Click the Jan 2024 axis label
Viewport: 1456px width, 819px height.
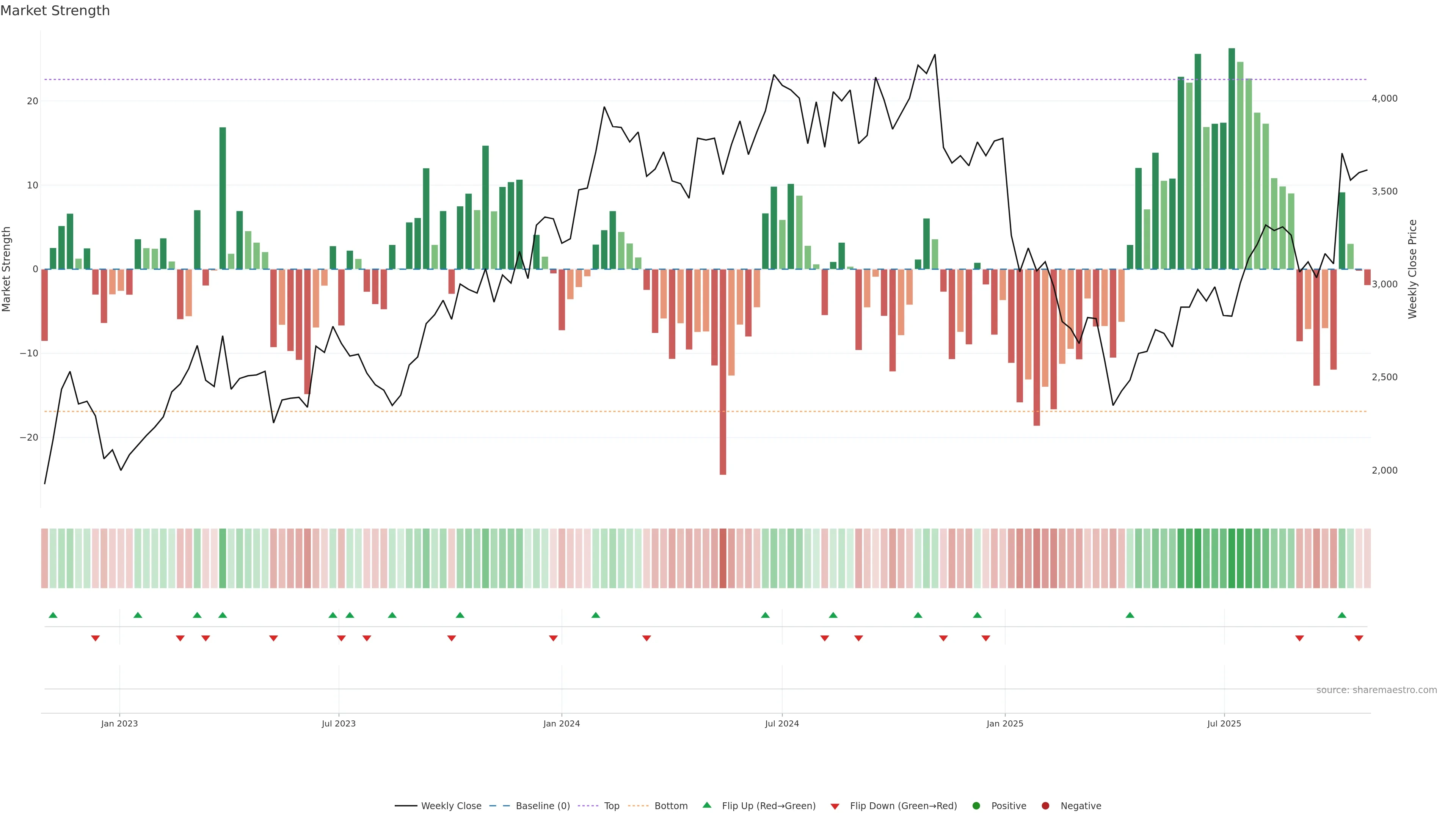pyautogui.click(x=561, y=723)
